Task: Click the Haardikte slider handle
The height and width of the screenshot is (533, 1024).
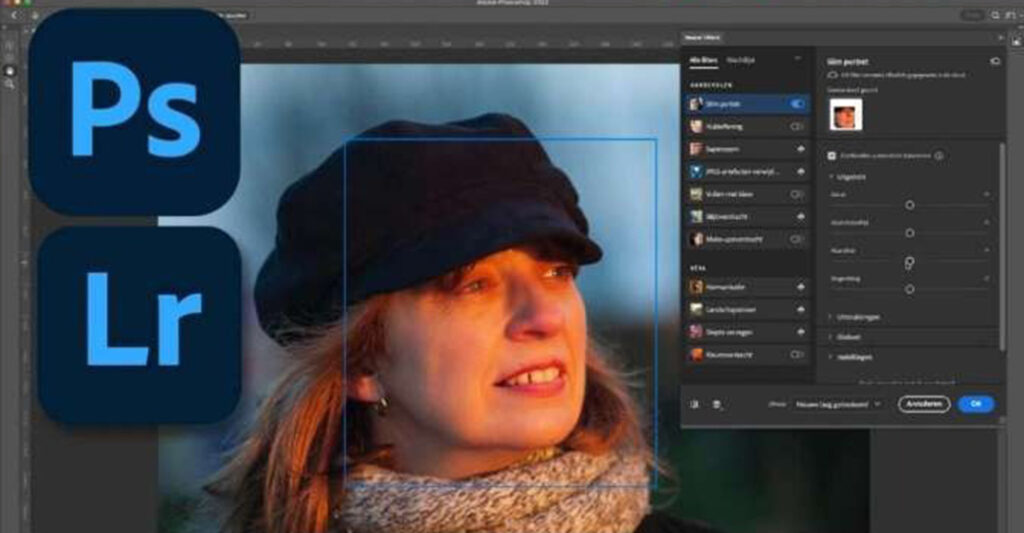Action: pyautogui.click(x=909, y=261)
